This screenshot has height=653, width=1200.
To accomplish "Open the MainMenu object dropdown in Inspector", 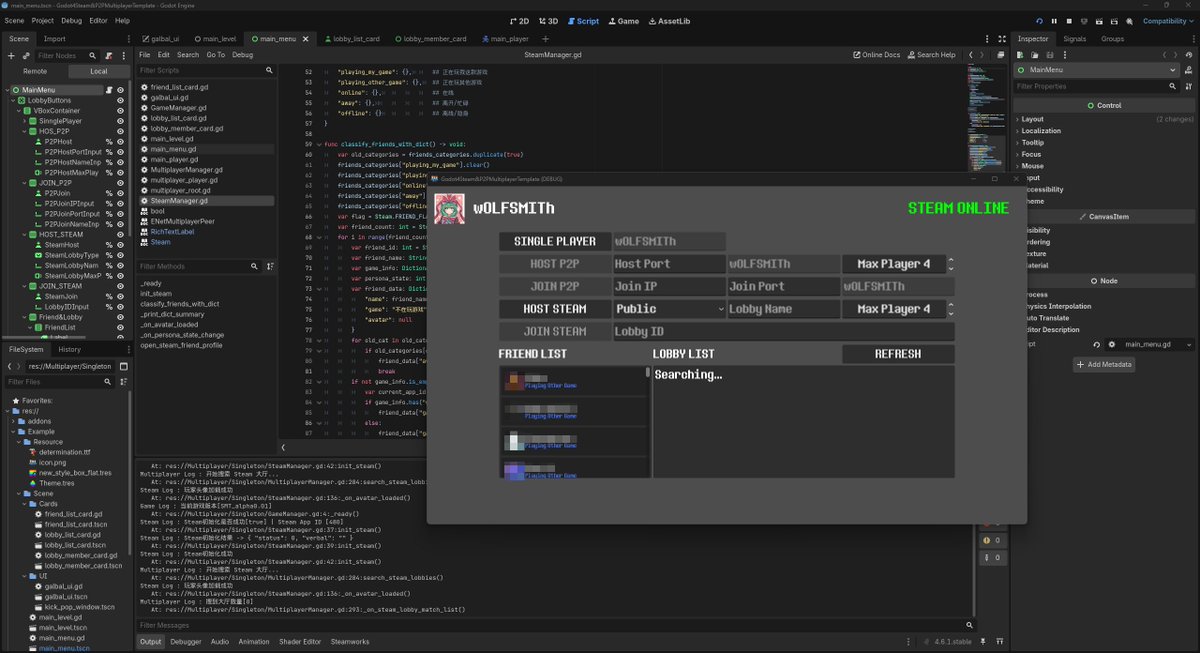I will (x=1096, y=71).
